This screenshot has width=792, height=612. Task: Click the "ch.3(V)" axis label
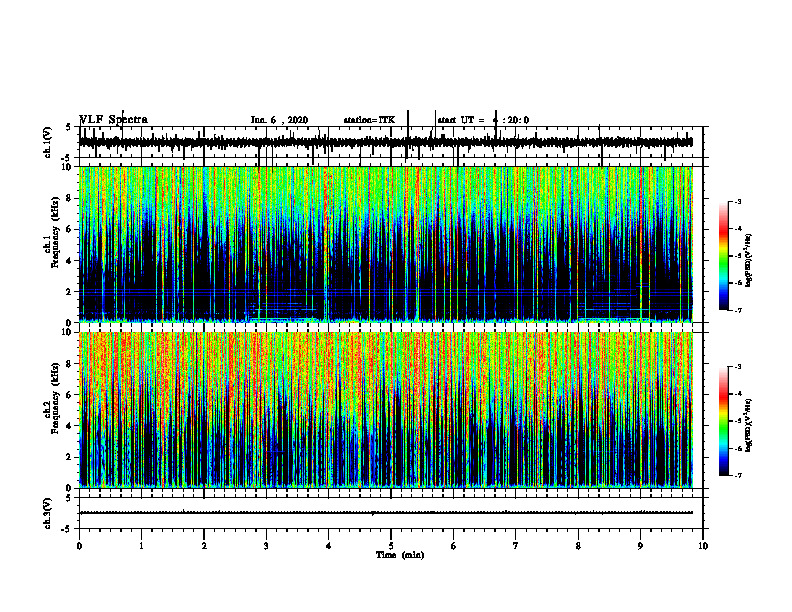(x=47, y=513)
